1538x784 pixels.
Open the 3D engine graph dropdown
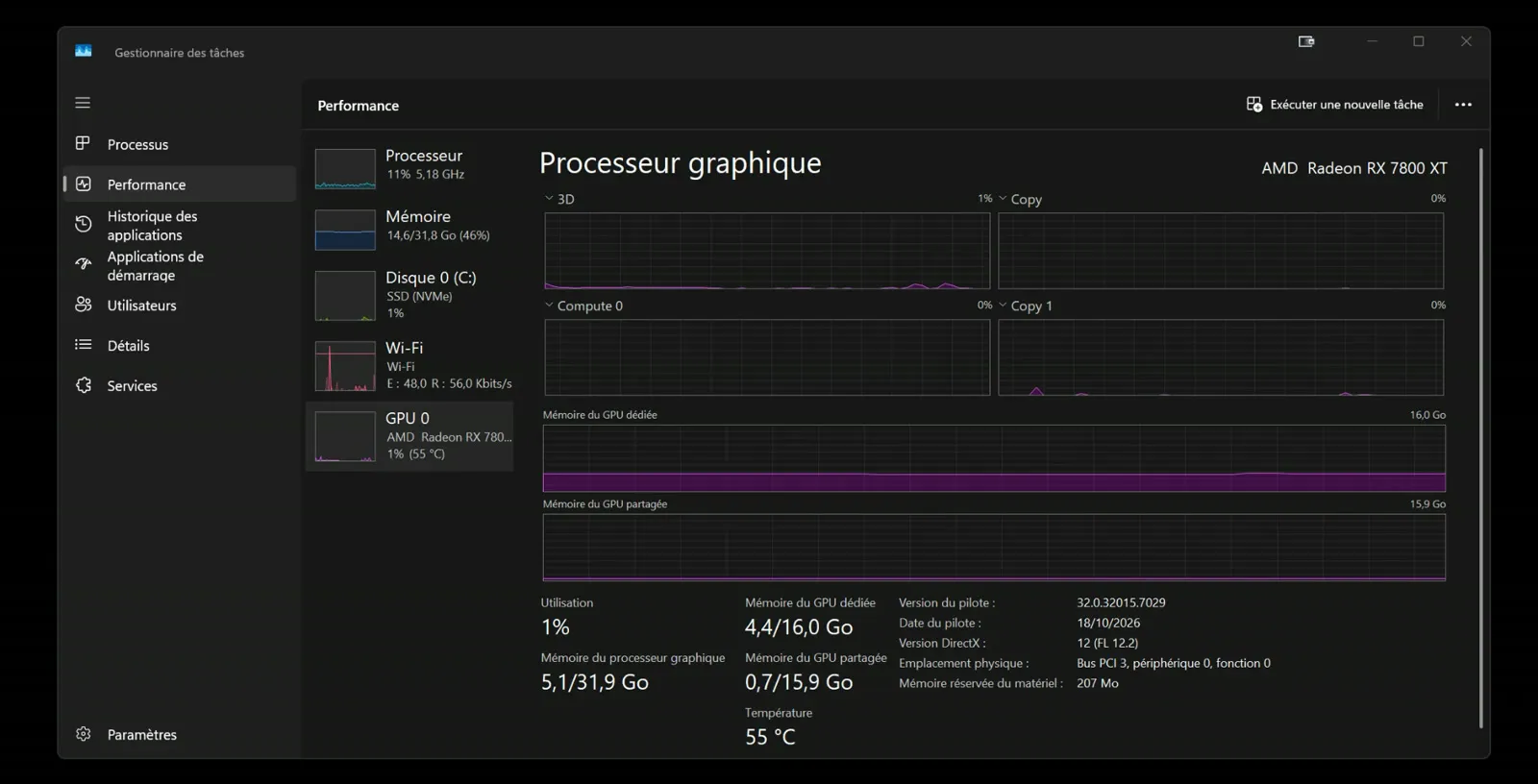[x=549, y=198]
